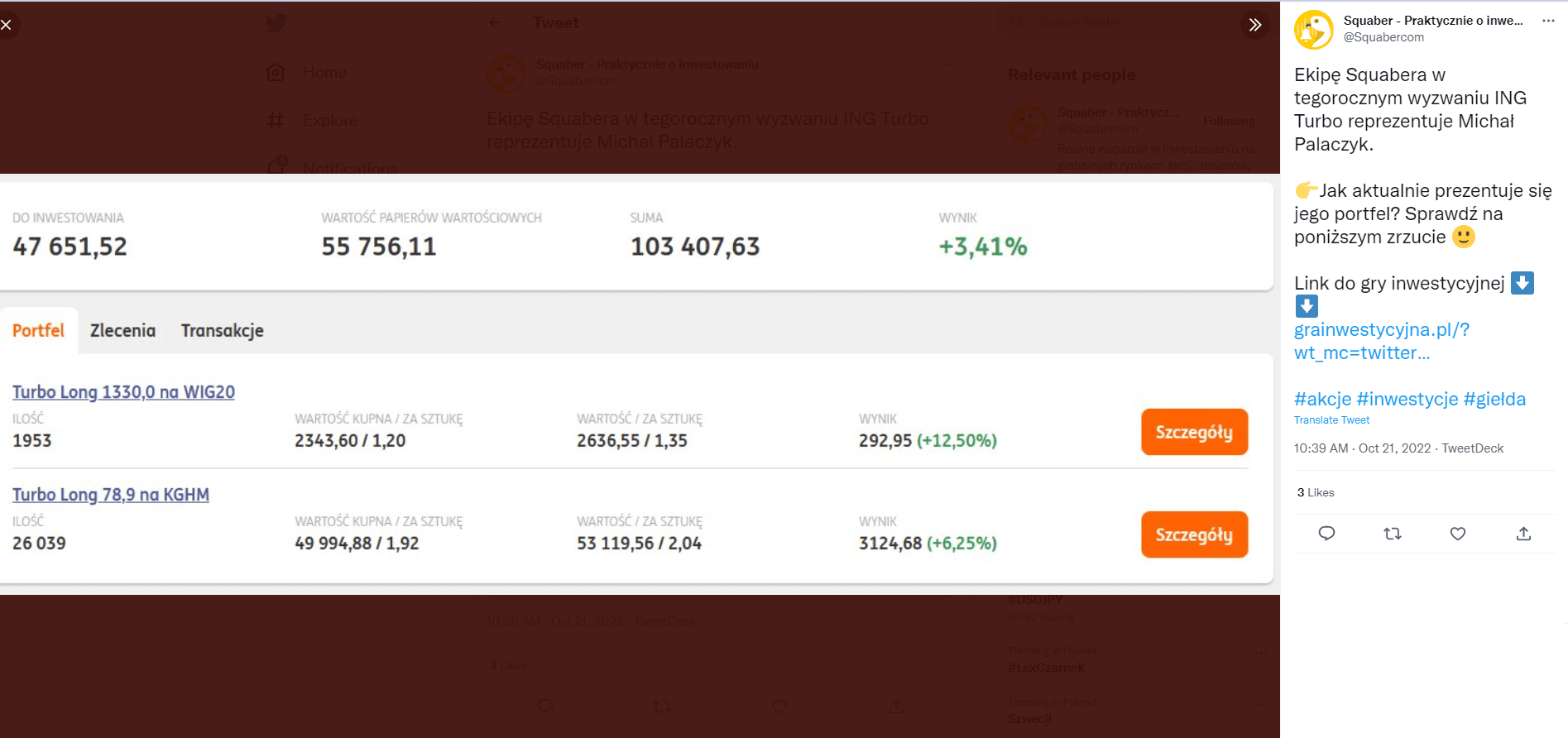Viewport: 1568px width, 738px height.
Task: Click the KGHM result 3124,68 (+6,25%)
Action: (928, 543)
